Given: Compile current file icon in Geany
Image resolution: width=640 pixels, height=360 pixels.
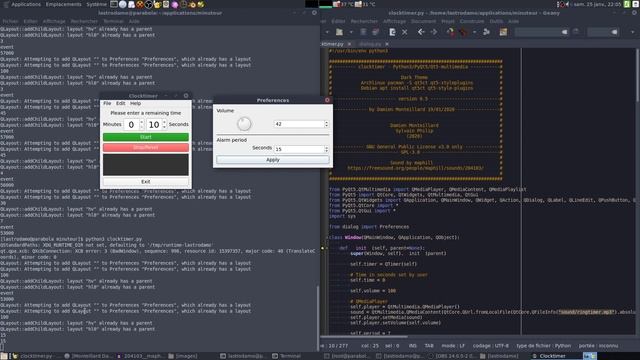Looking at the screenshot, I should pos(450,32).
